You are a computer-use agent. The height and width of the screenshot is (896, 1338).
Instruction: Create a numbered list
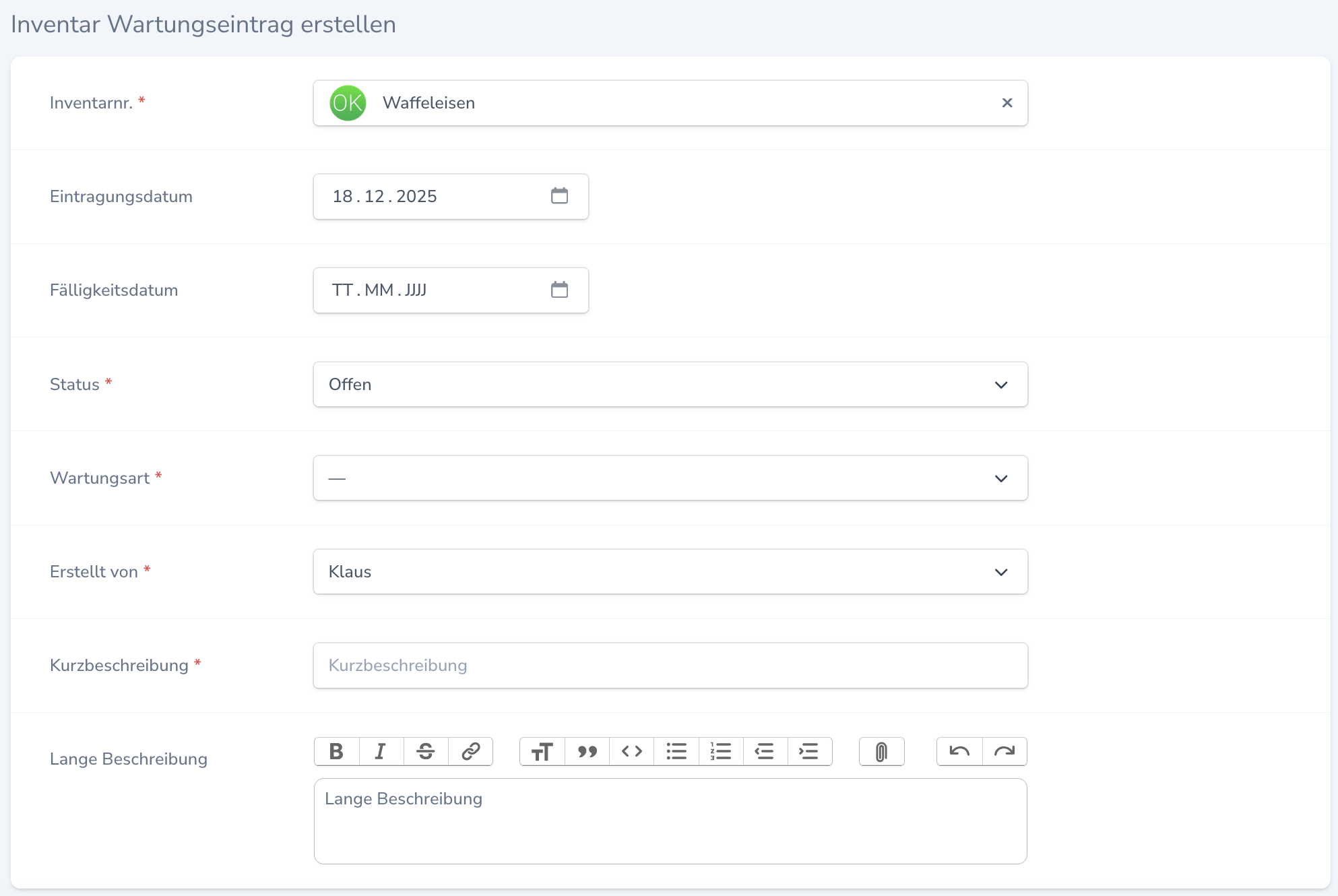pyautogui.click(x=721, y=751)
